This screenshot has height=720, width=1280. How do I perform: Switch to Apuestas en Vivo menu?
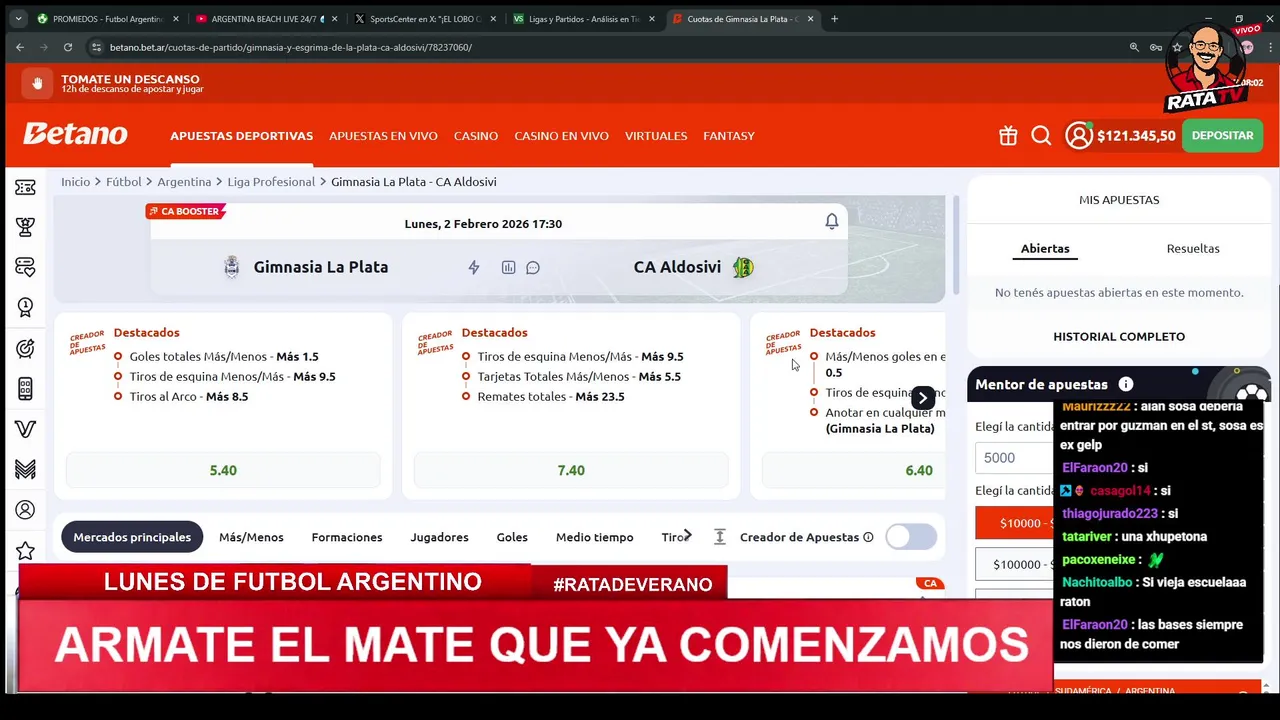(x=383, y=136)
